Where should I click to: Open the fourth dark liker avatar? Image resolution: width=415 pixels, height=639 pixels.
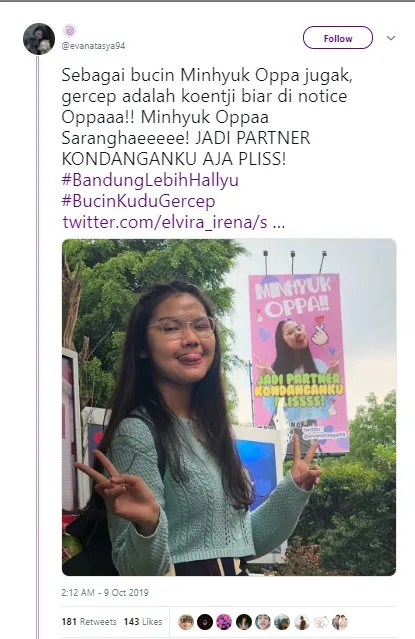pyautogui.click(x=244, y=622)
